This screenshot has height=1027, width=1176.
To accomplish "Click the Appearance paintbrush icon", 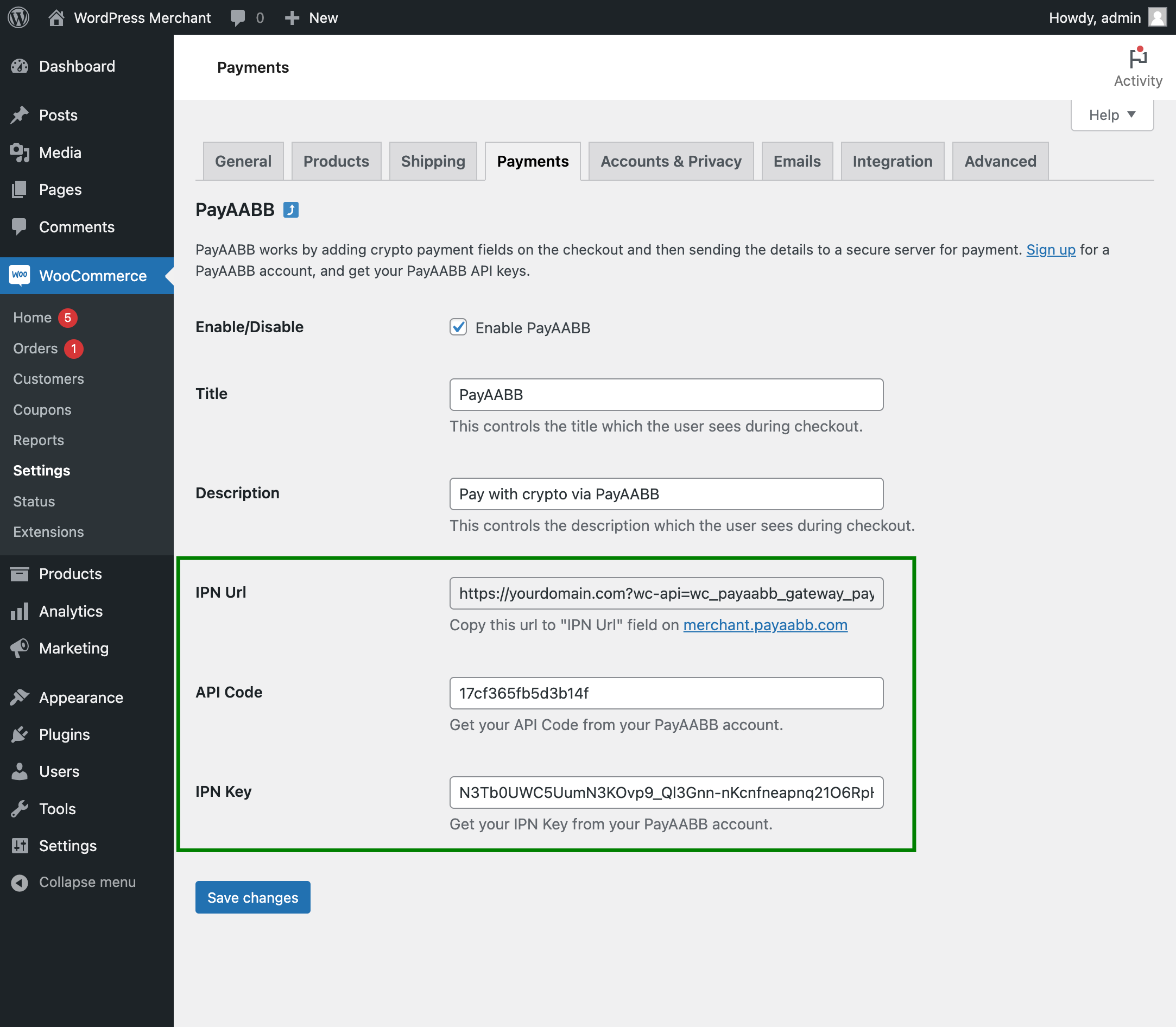I will 20,697.
